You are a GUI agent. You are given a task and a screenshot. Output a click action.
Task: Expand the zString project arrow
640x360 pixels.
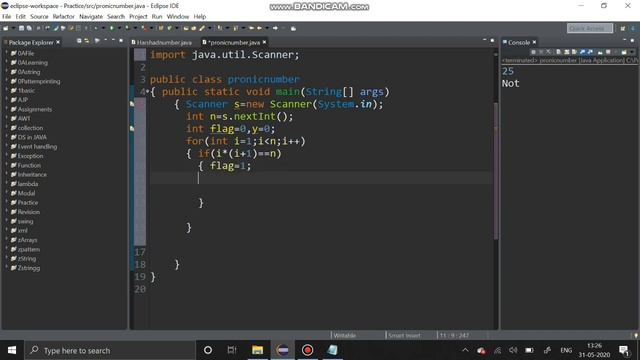tap(7, 258)
